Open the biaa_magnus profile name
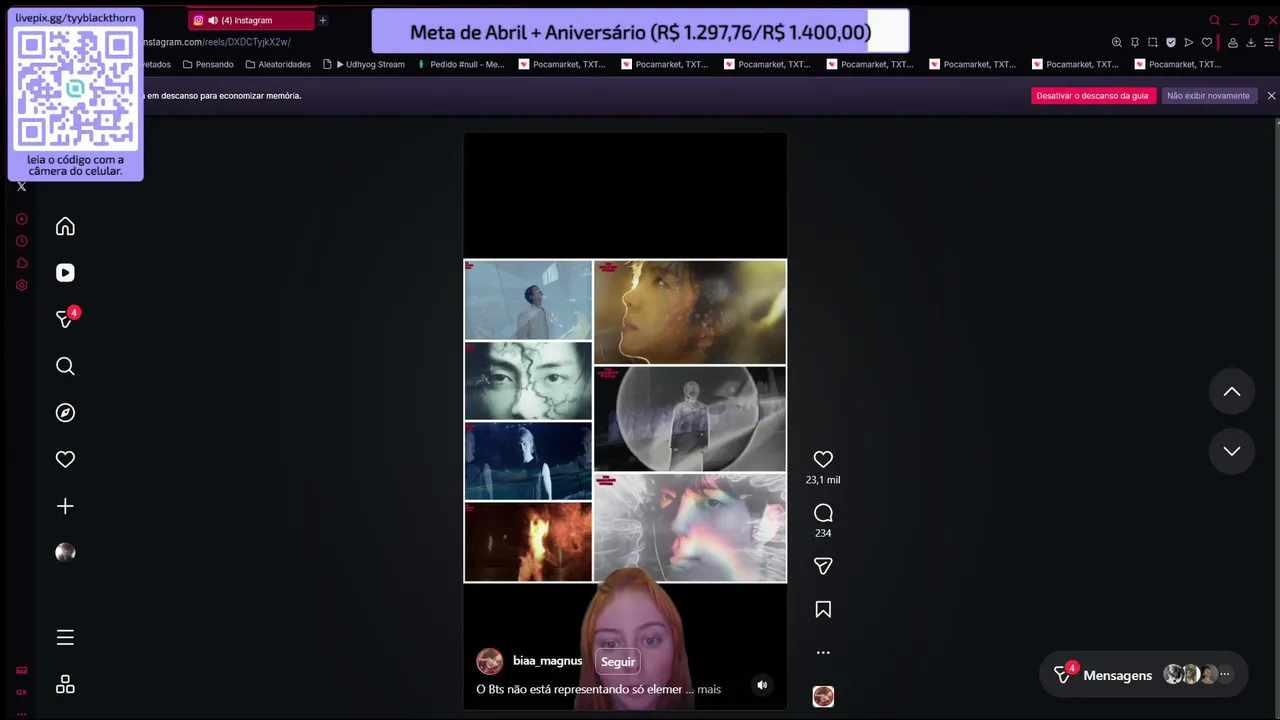The image size is (1280, 720). (547, 661)
